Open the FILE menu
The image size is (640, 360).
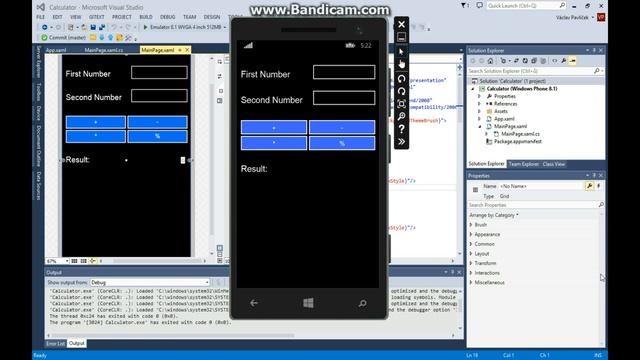[40, 17]
